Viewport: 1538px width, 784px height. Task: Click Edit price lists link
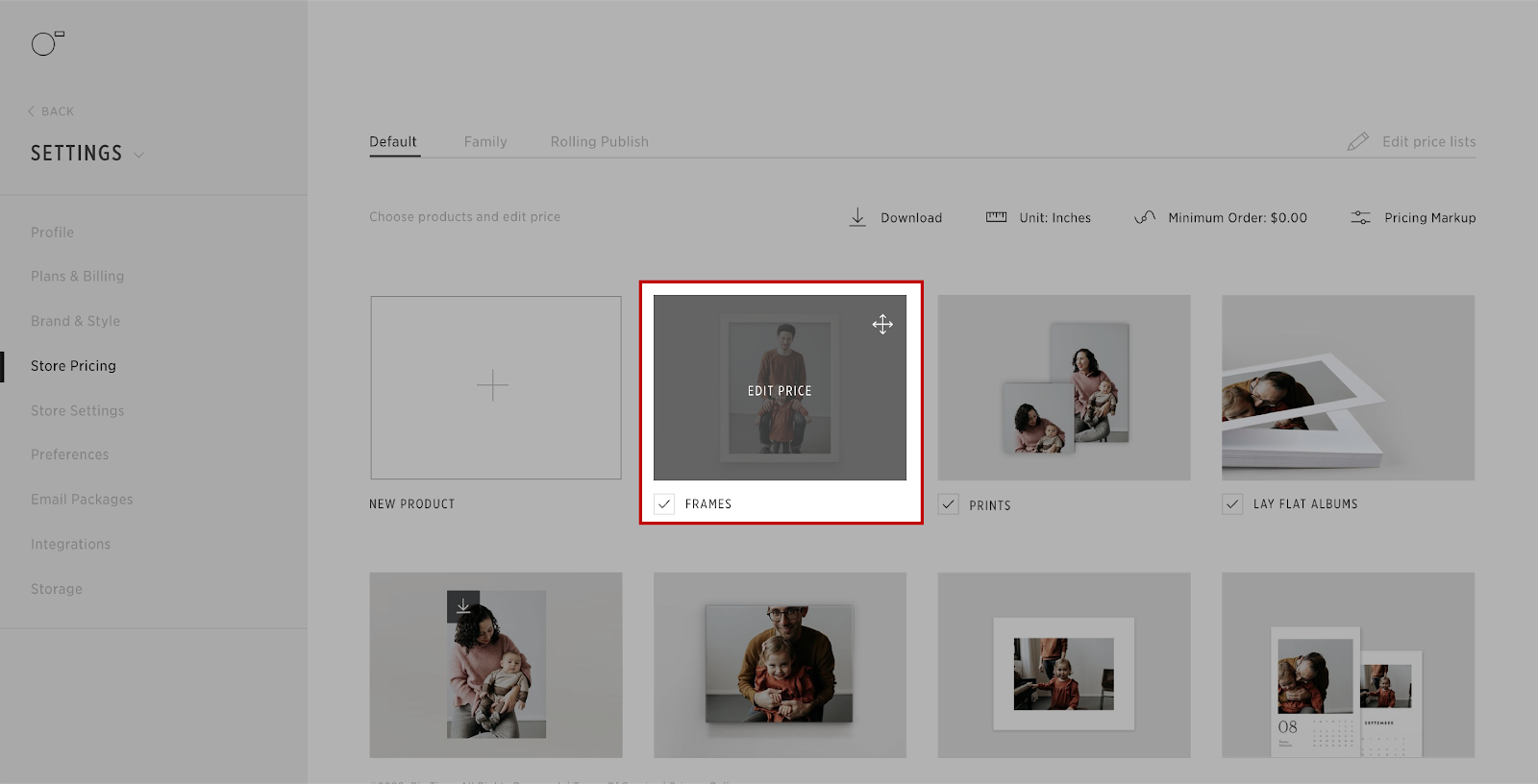(1428, 141)
